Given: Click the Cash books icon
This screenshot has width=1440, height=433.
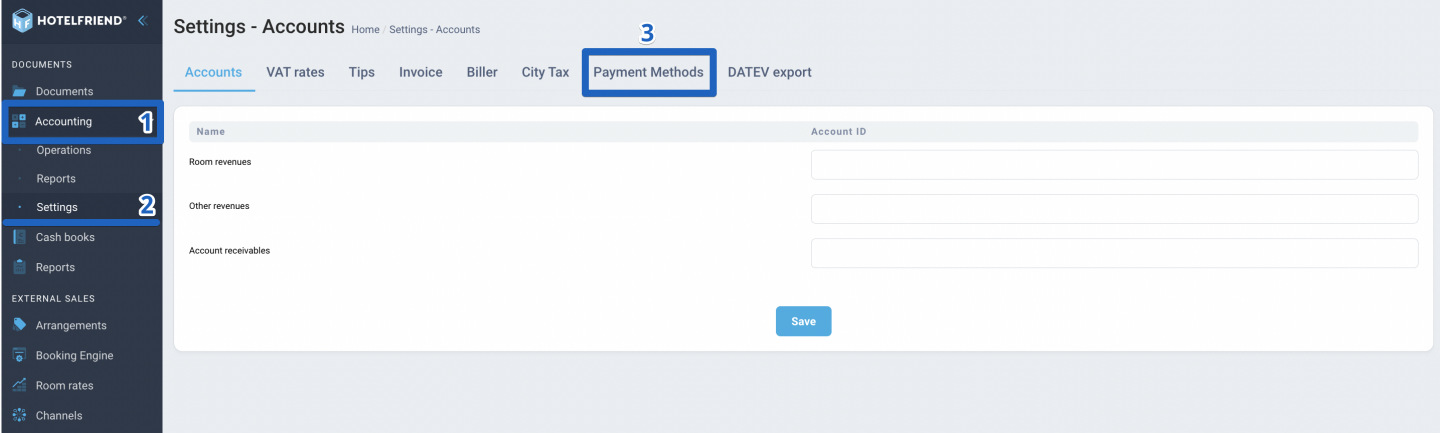Looking at the screenshot, I should click(x=19, y=237).
